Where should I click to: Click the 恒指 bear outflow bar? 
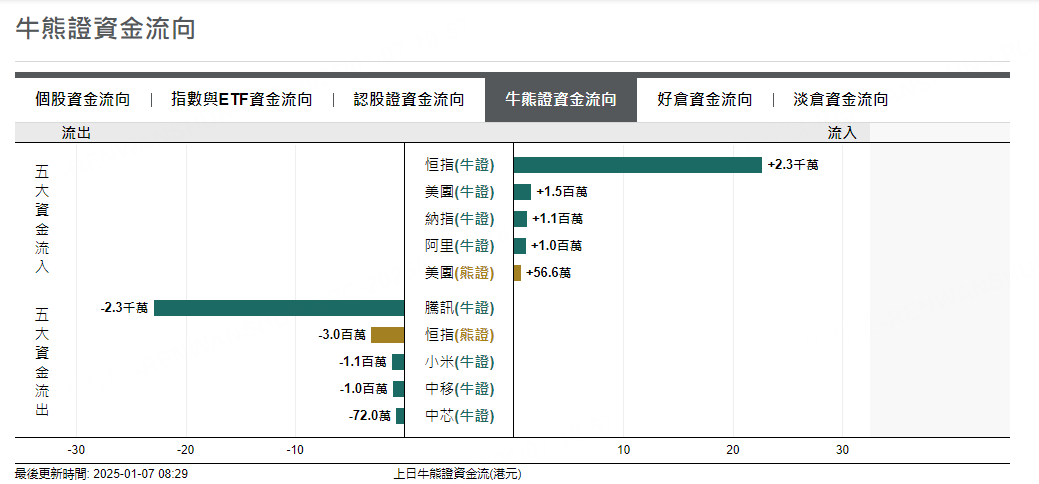[388, 335]
